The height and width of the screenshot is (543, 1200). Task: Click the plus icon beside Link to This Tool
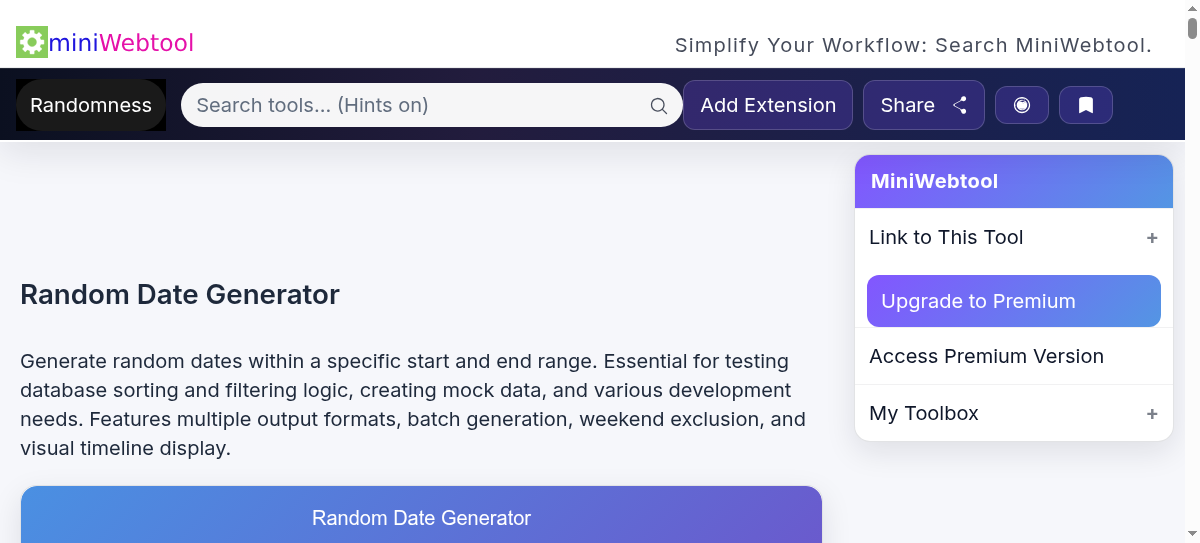point(1152,238)
